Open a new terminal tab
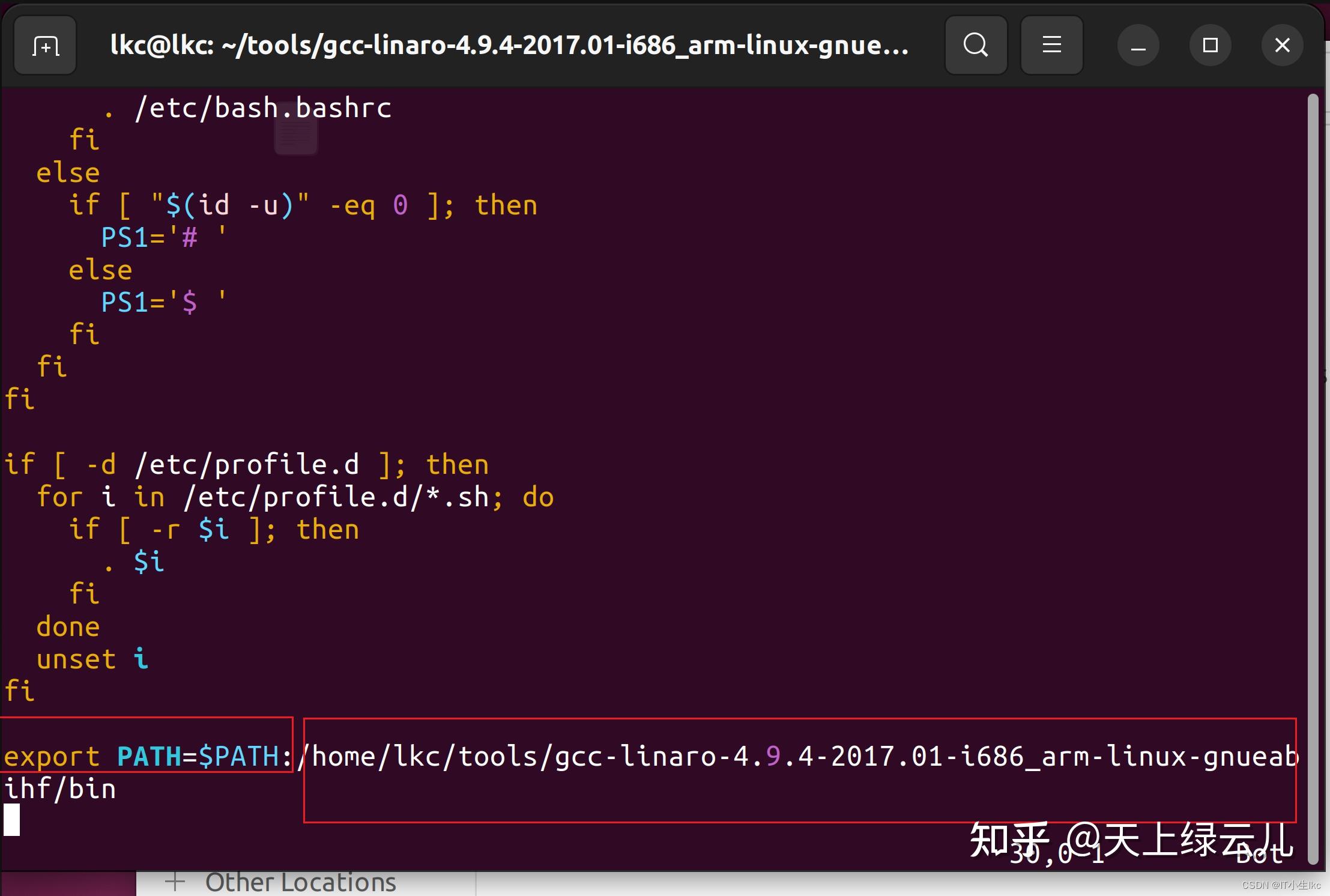 [44, 45]
